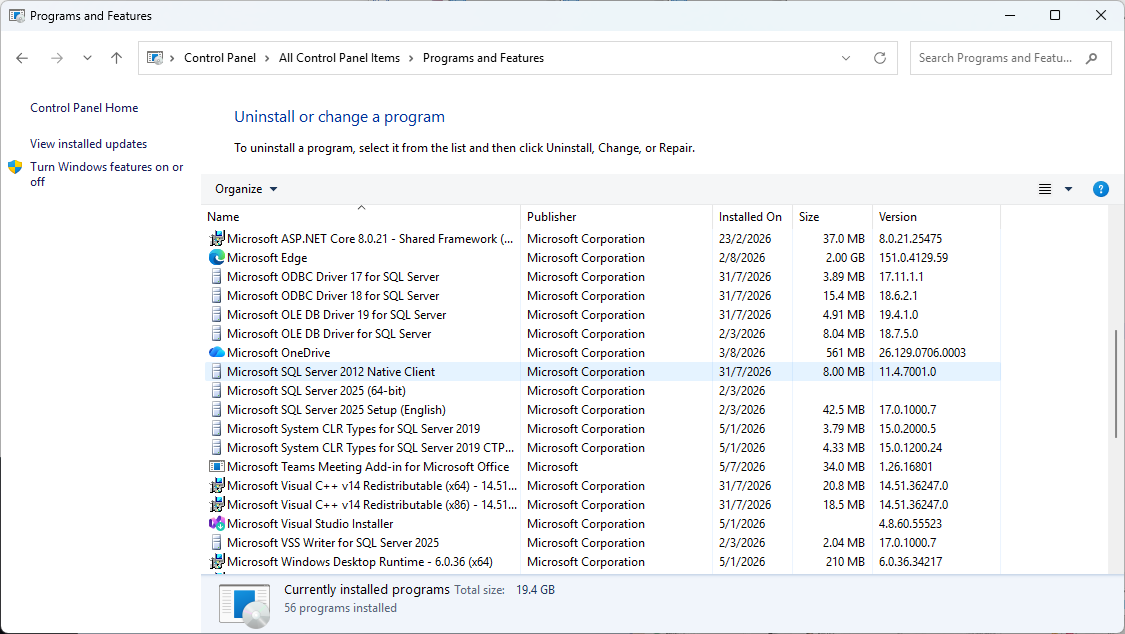This screenshot has height=634, width=1125.
Task: Click the Programs and Features breadcrumb
Action: click(483, 58)
